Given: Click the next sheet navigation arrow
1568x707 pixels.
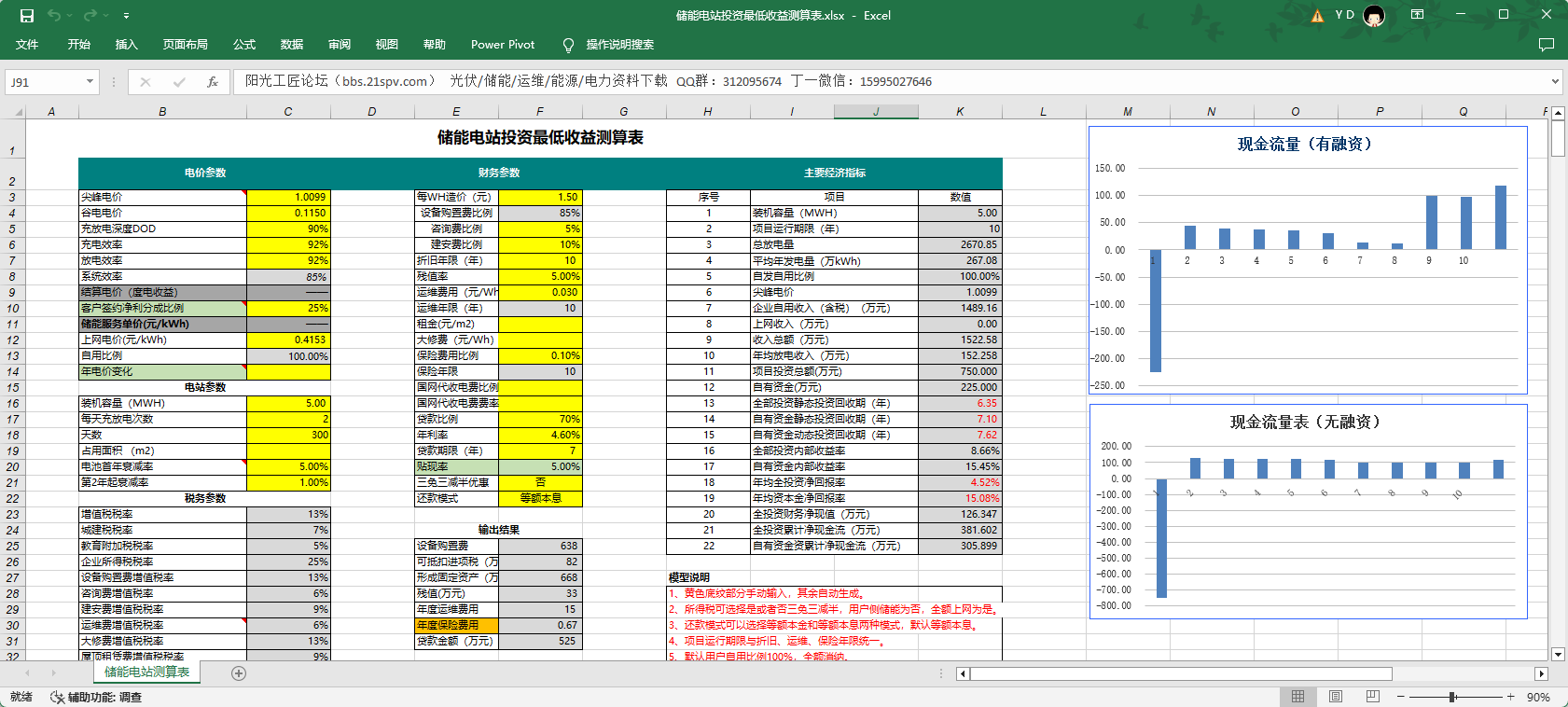Looking at the screenshot, I should (x=53, y=673).
